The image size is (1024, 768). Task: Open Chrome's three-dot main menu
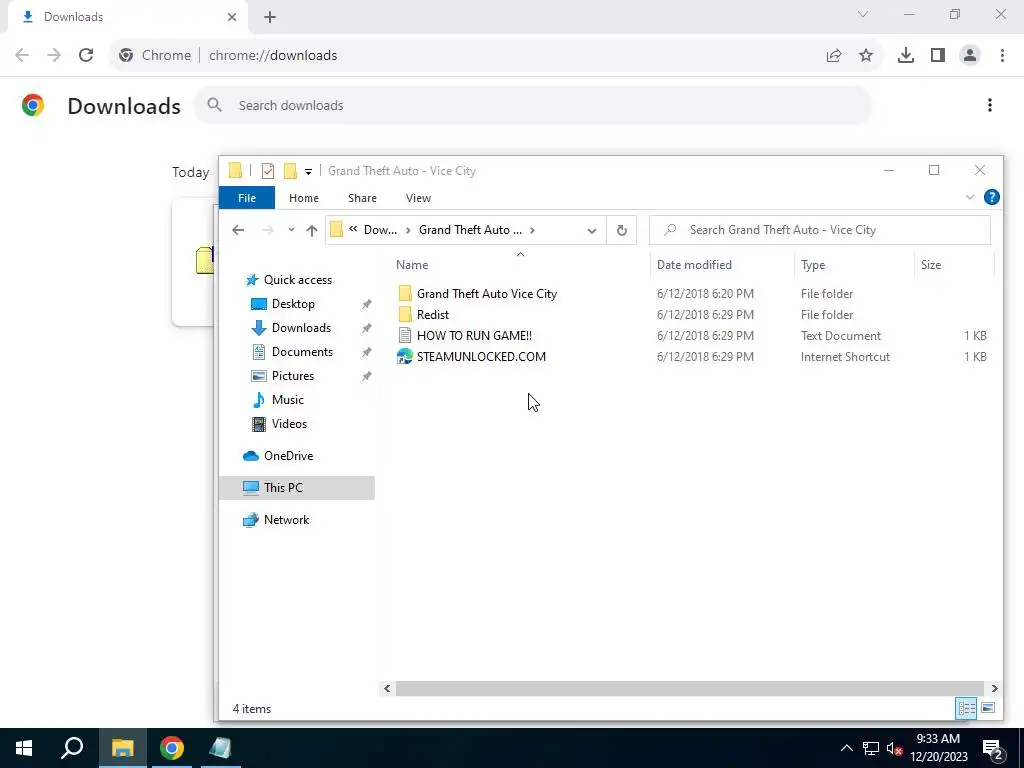pos(1002,56)
